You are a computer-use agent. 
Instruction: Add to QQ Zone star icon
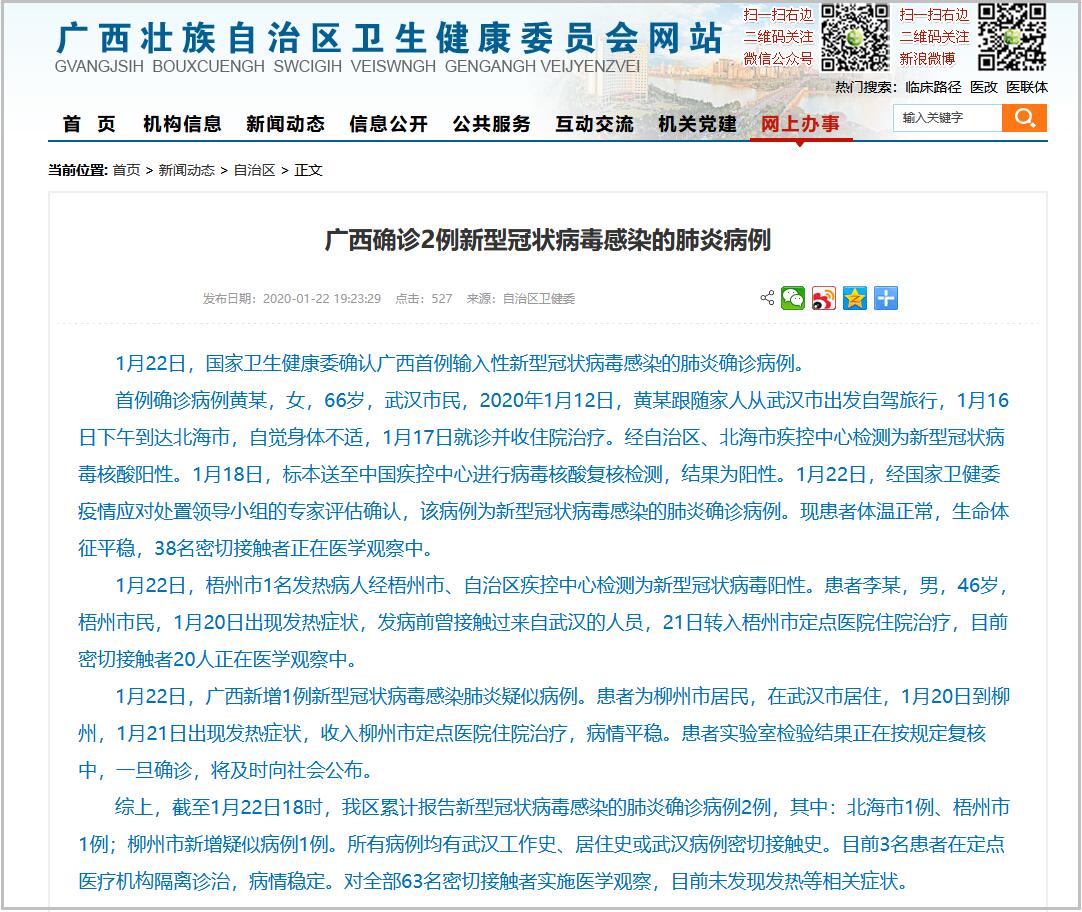pos(855,298)
